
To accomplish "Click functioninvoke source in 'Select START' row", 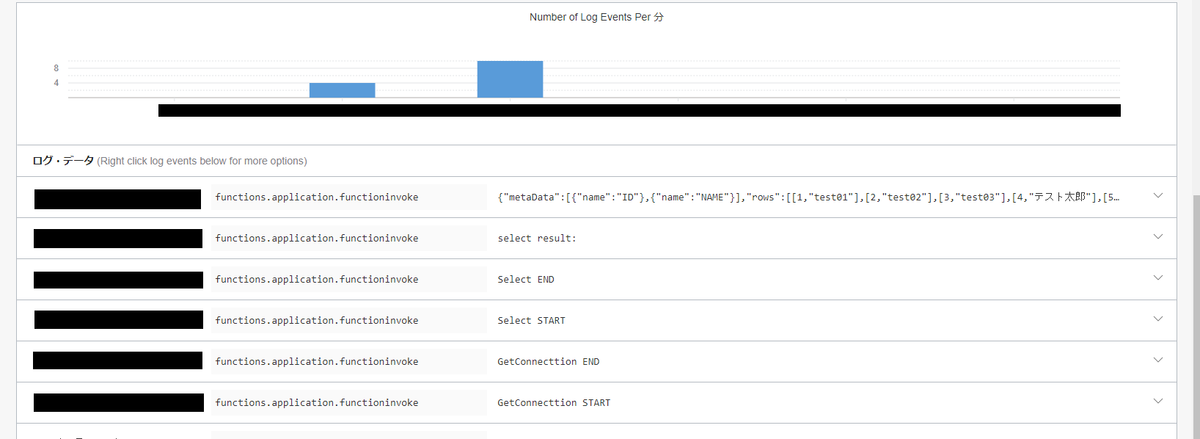I will point(316,321).
